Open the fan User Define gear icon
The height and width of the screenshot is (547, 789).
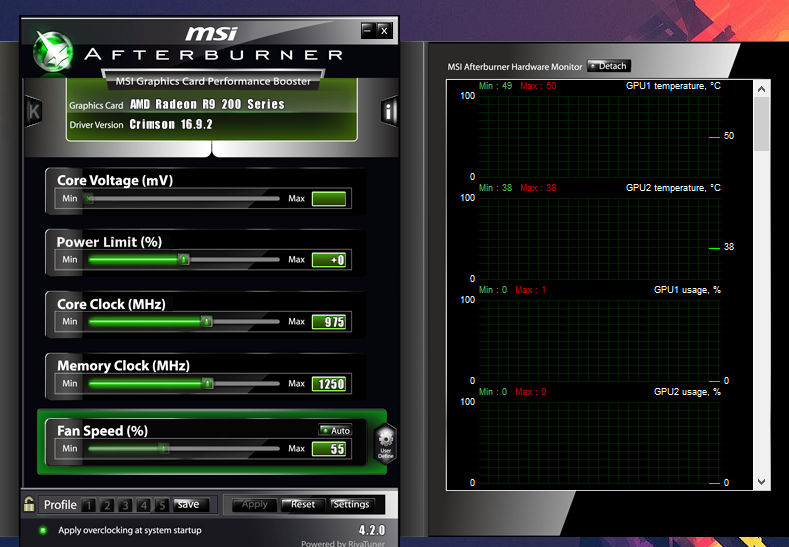385,443
